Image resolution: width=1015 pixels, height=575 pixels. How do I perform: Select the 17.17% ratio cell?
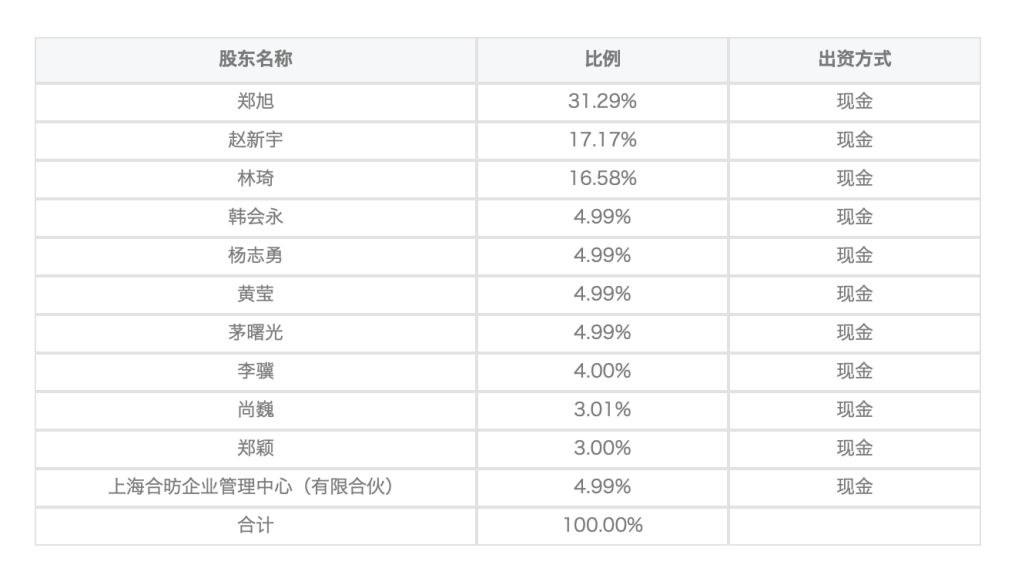pos(602,140)
